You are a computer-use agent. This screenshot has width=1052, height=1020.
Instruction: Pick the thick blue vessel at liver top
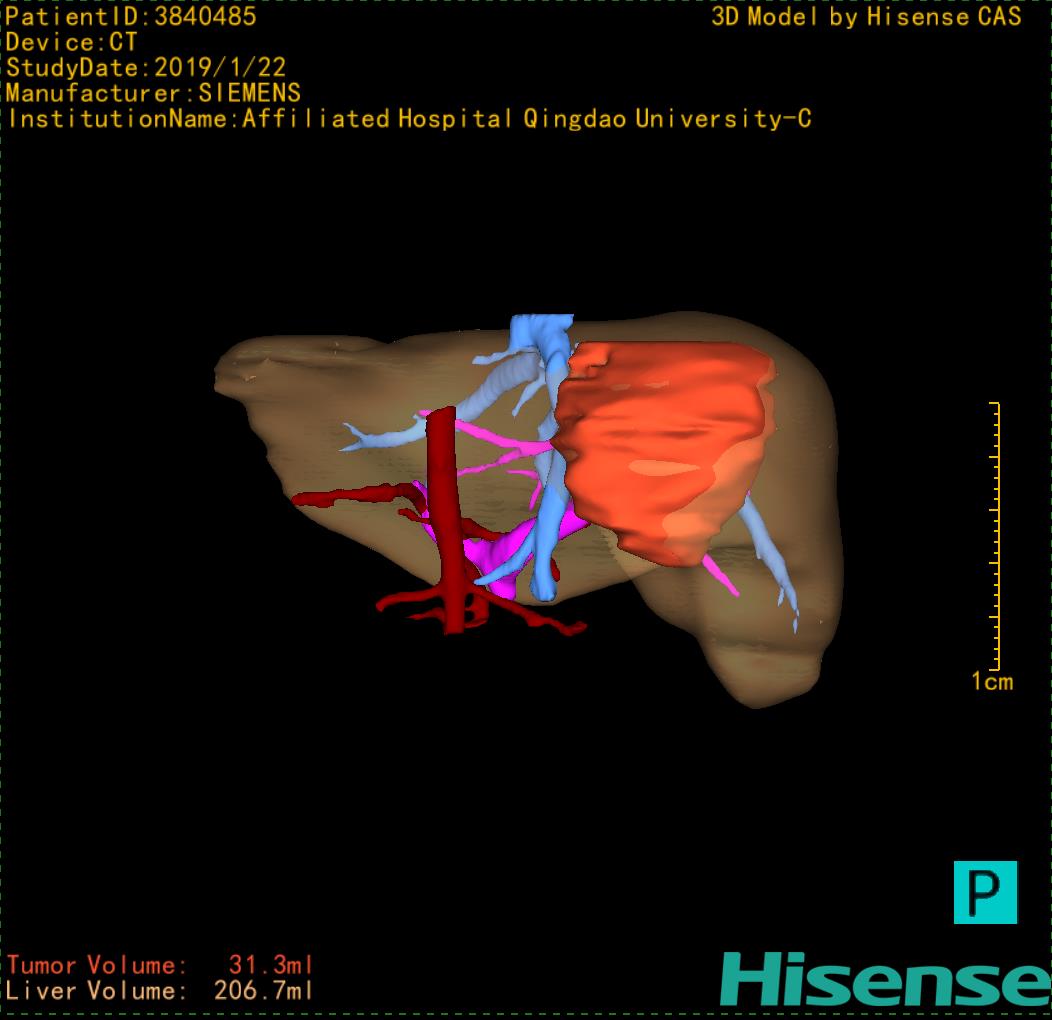(540, 335)
